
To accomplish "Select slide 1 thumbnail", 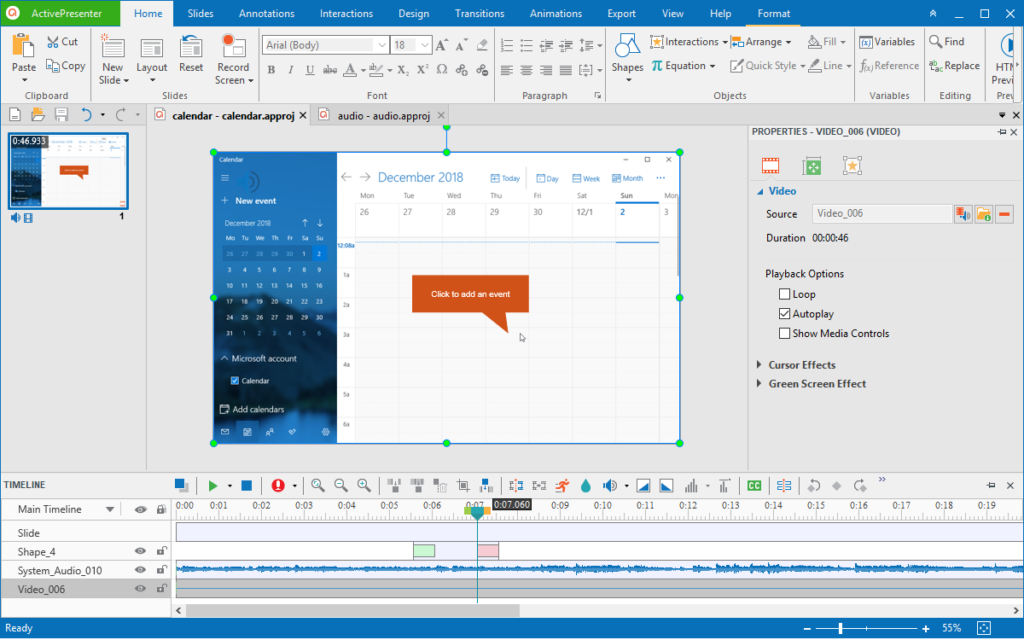I will pos(68,171).
